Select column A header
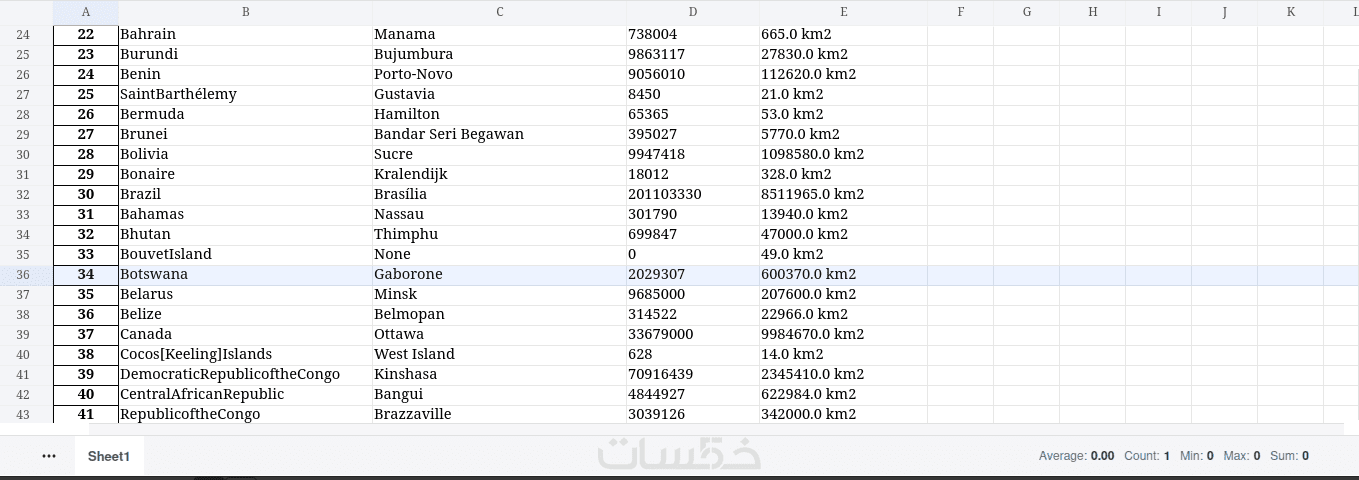Image resolution: width=1359 pixels, height=480 pixels. pyautogui.click(x=85, y=12)
